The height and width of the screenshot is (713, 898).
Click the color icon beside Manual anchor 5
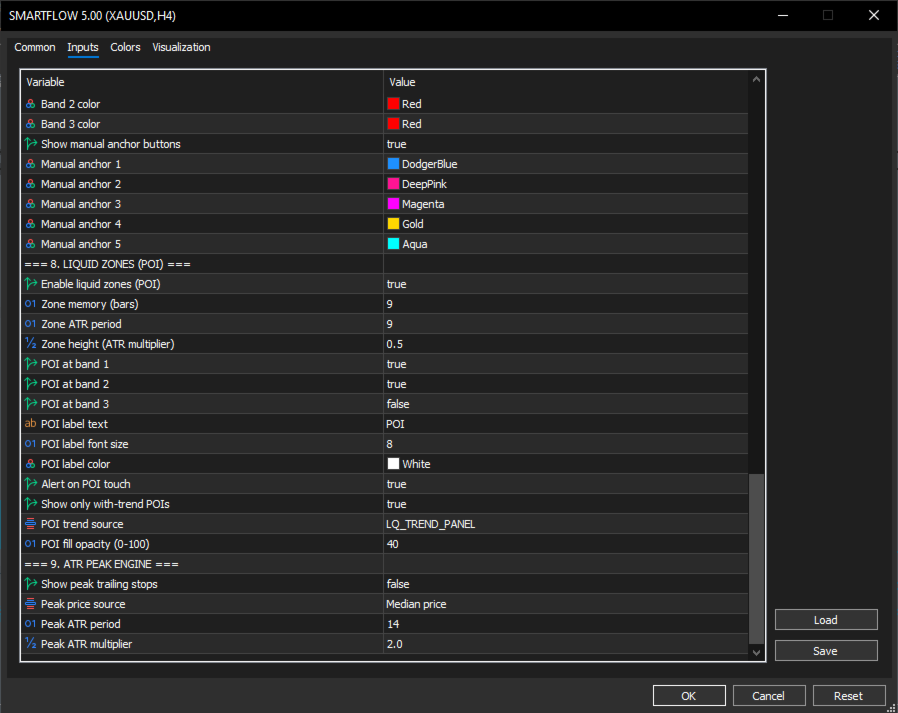(x=30, y=244)
